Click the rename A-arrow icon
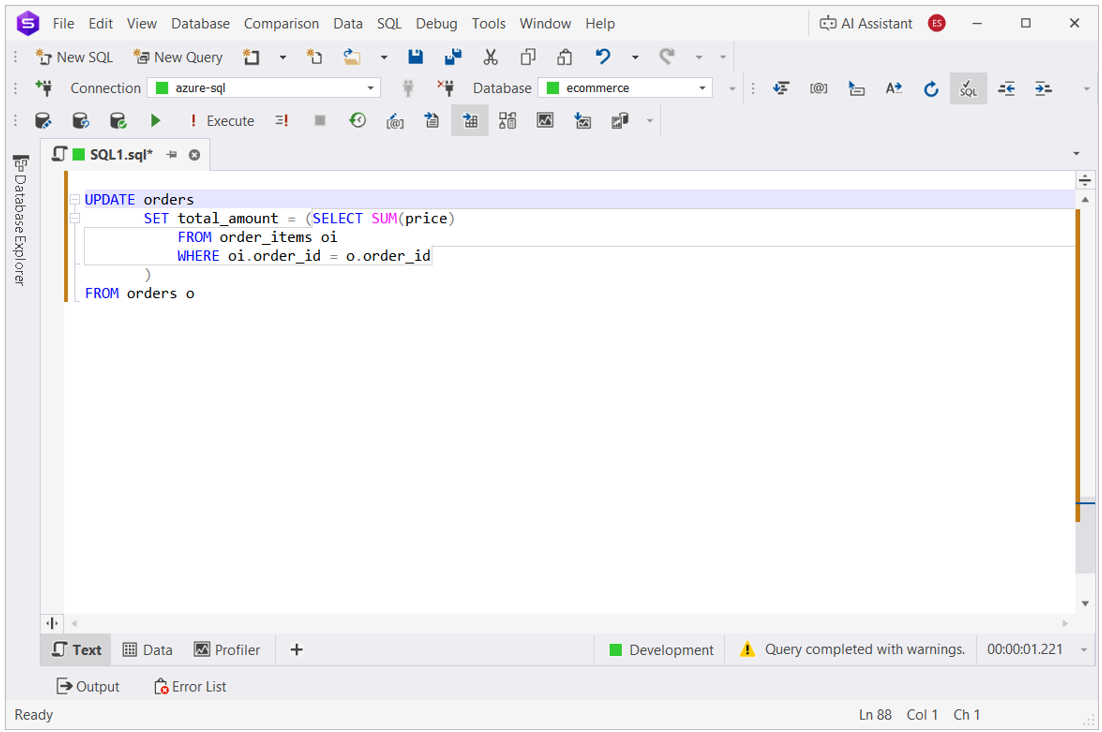This screenshot has height=732, width=1102. [x=893, y=88]
